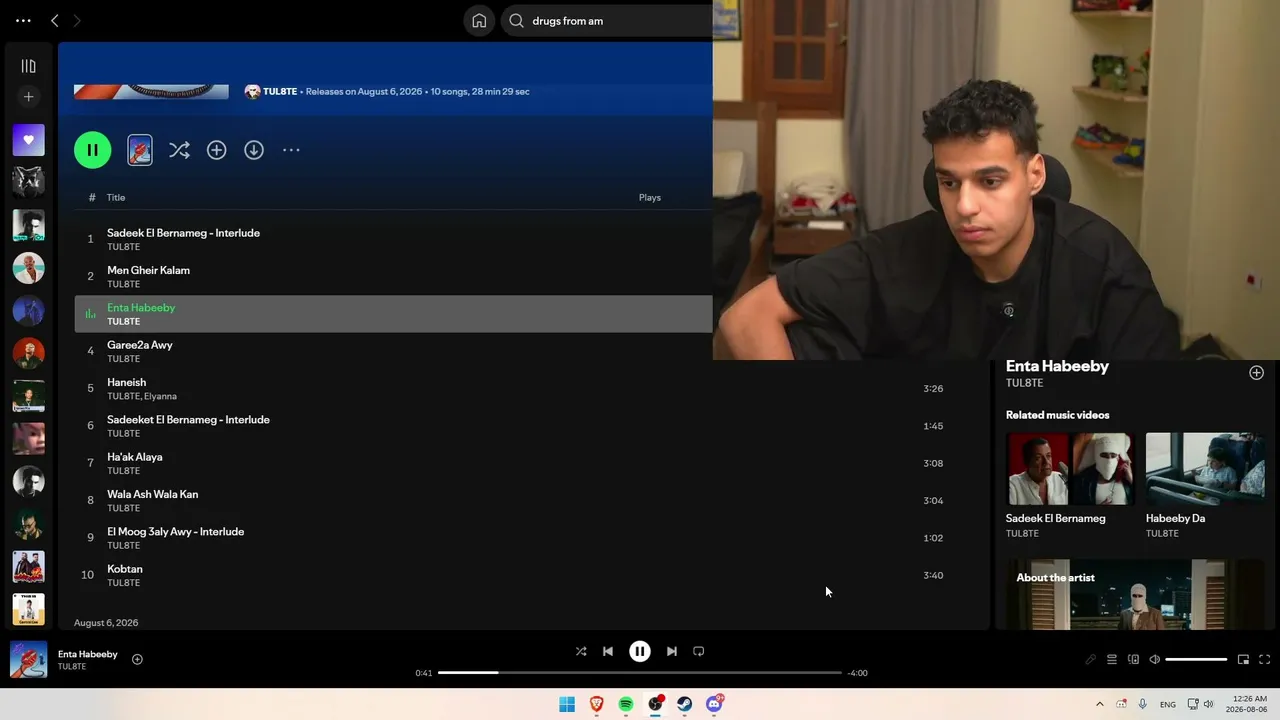The width and height of the screenshot is (1280, 720).
Task: Go to the Spotify Home button
Action: pos(479,21)
